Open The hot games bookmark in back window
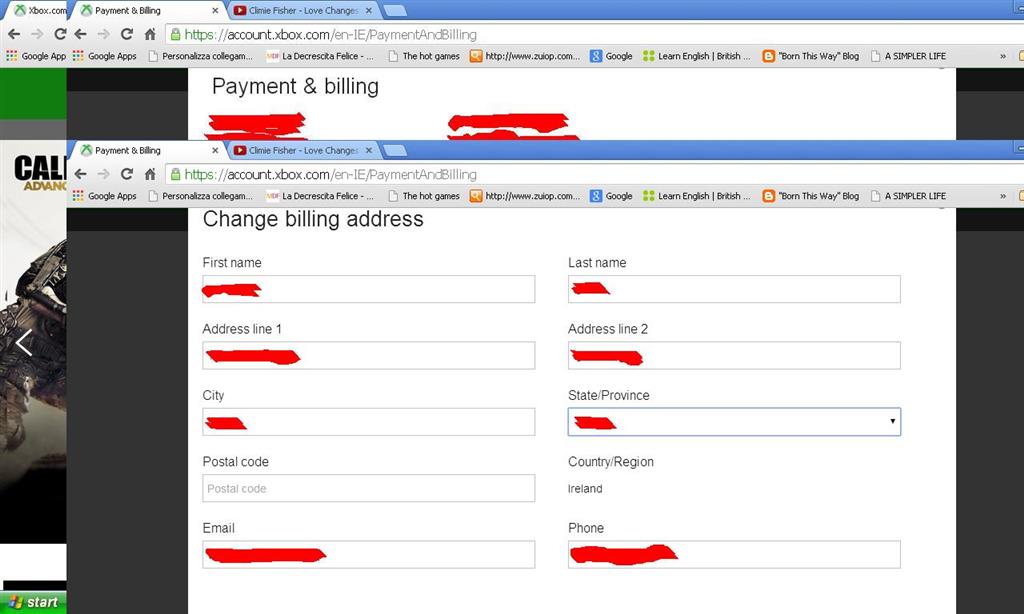Image resolution: width=1024 pixels, height=614 pixels. pyautogui.click(x=424, y=56)
